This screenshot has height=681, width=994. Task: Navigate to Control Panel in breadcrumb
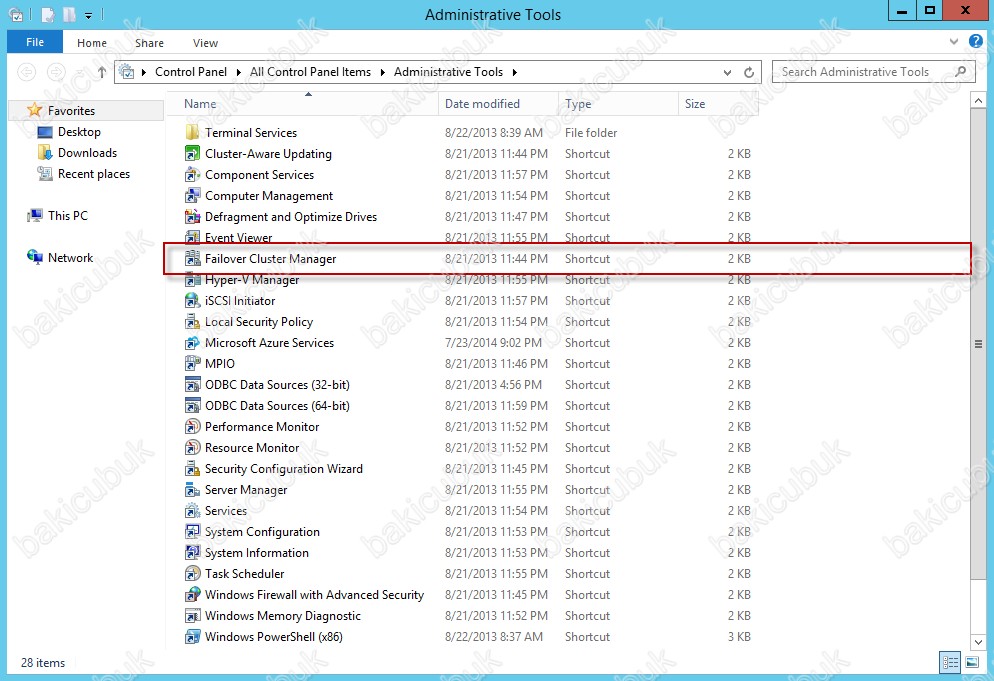tap(191, 72)
